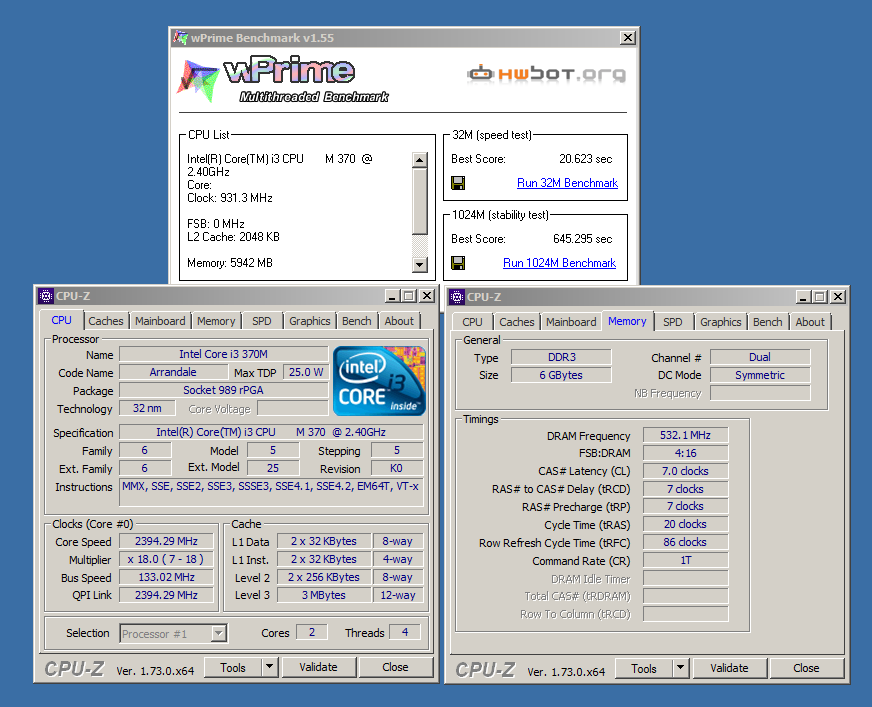The image size is (872, 707).
Task: Click the Threads count value 4
Action: pos(405,632)
